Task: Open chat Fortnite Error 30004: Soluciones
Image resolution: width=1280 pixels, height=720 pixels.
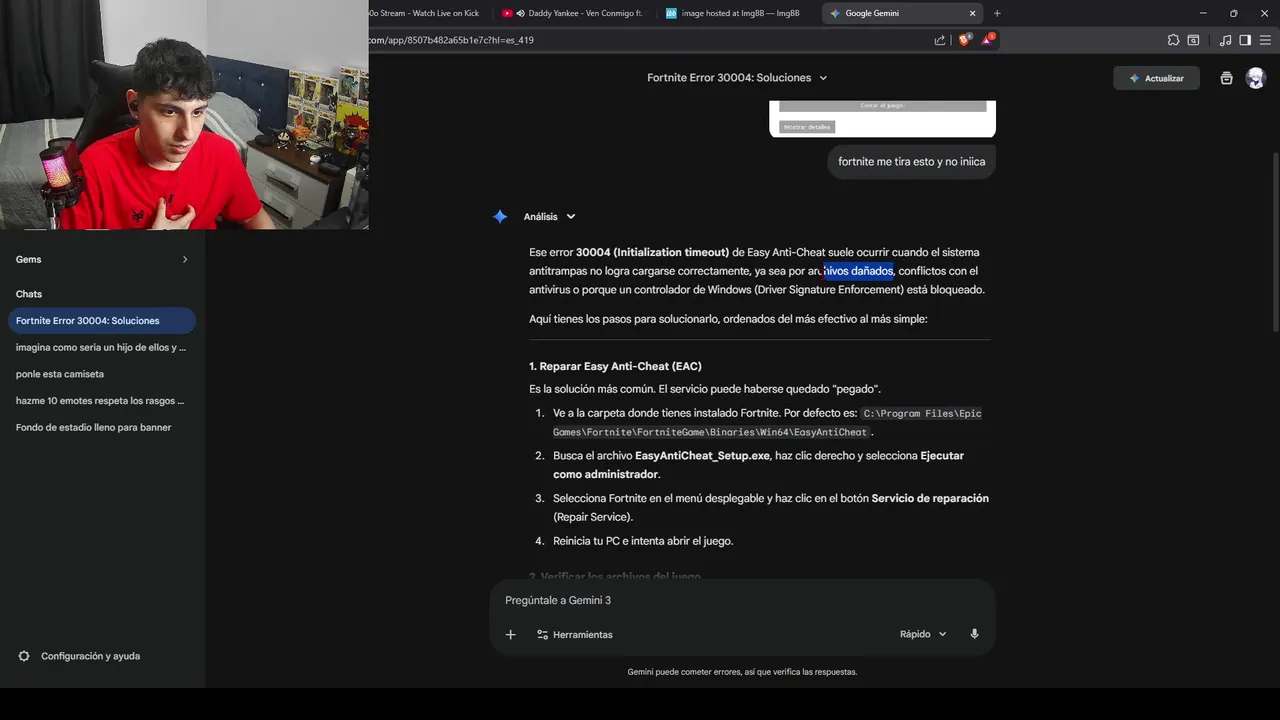Action: click(x=101, y=320)
